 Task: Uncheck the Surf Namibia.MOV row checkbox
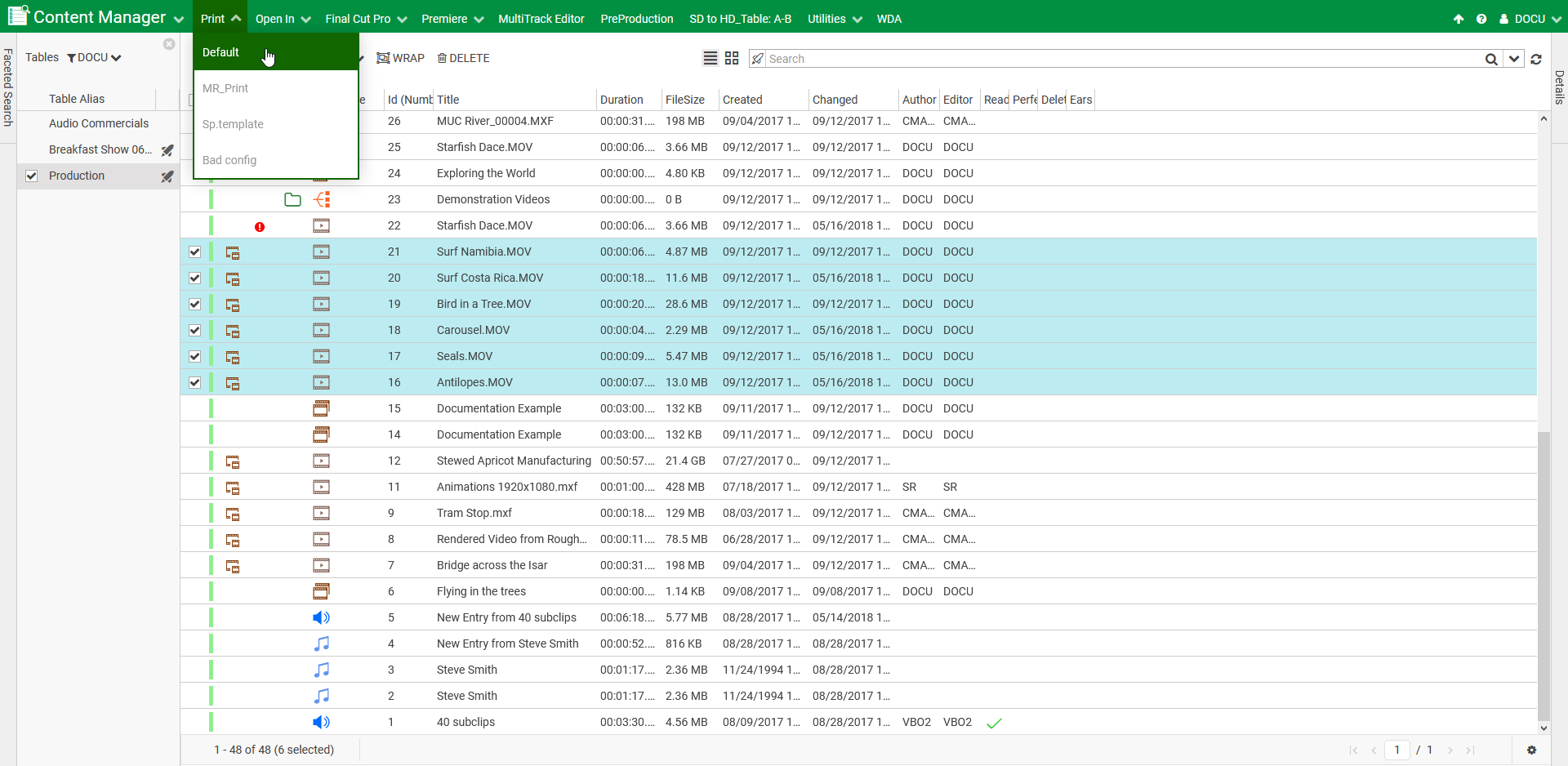[x=194, y=252]
